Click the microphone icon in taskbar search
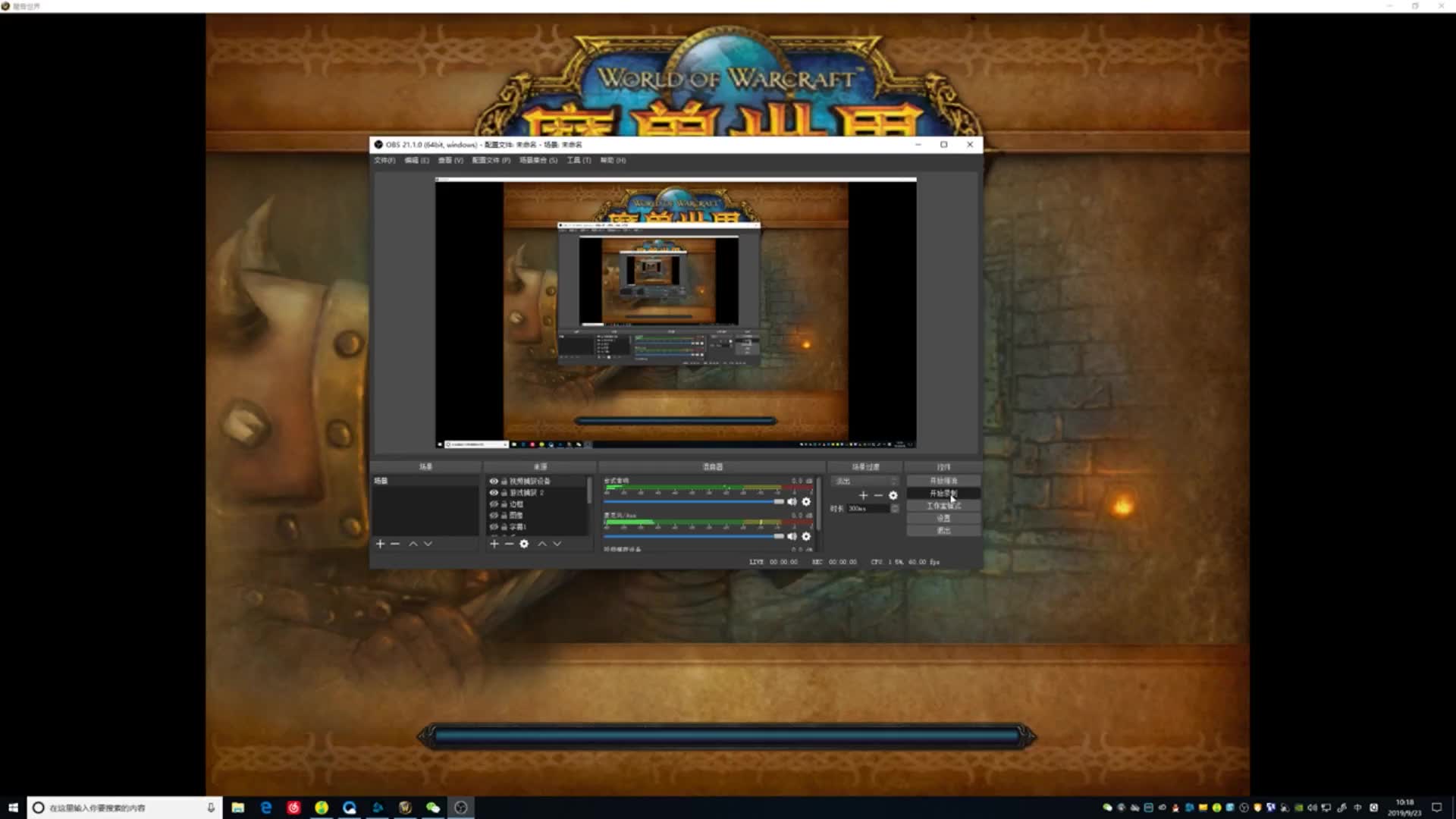This screenshot has height=819, width=1456. [211, 808]
